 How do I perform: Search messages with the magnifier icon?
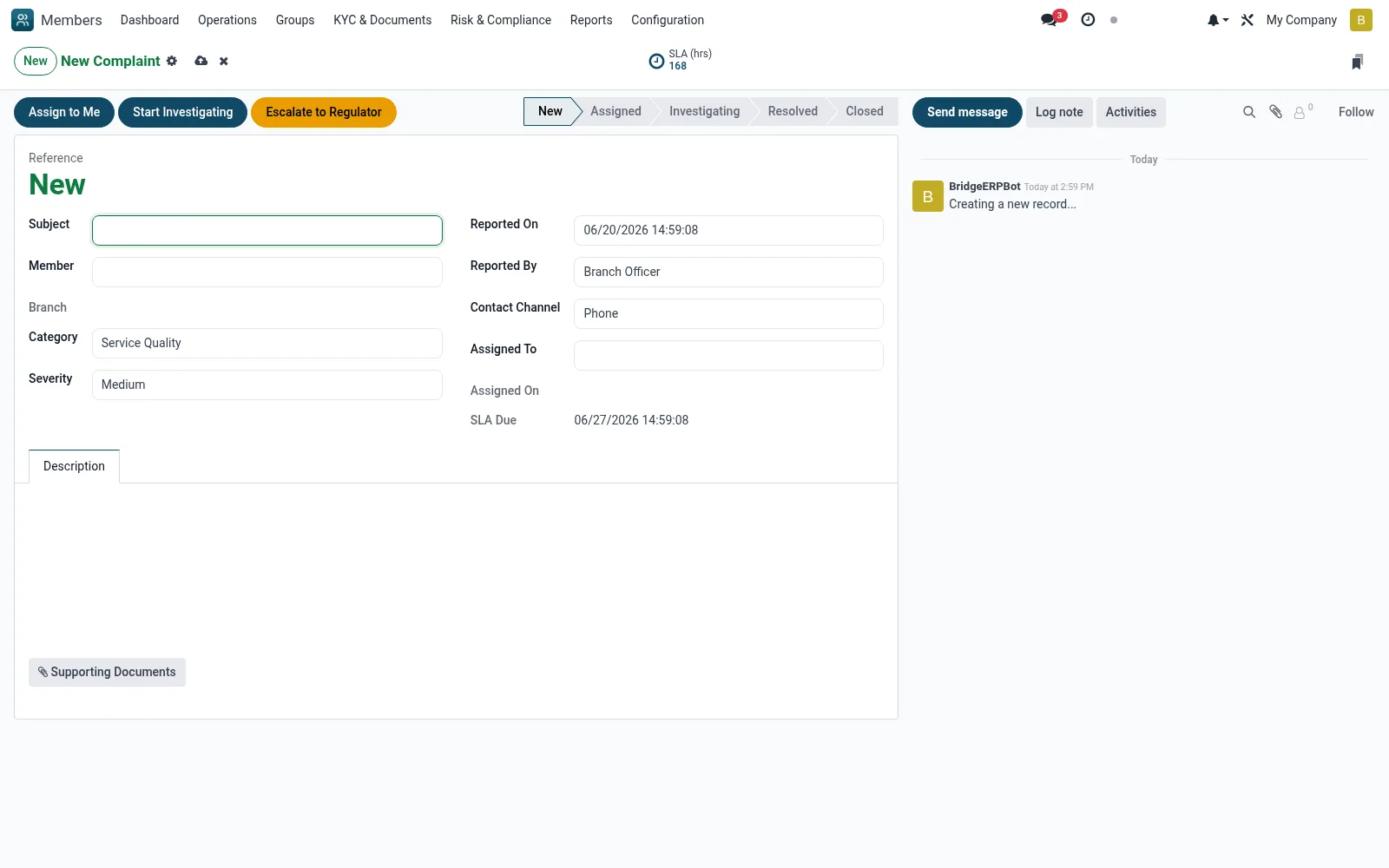click(1249, 112)
